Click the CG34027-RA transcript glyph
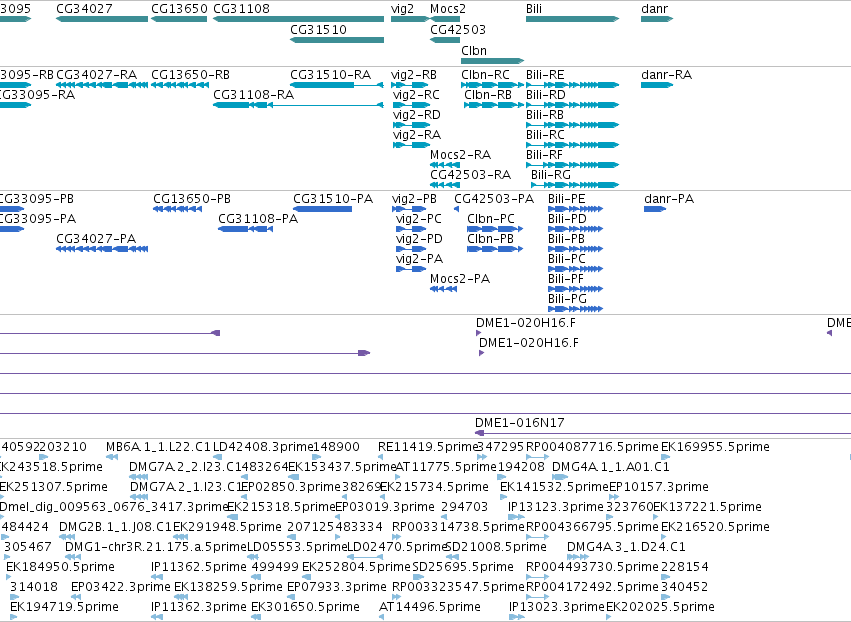 pyautogui.click(x=102, y=85)
